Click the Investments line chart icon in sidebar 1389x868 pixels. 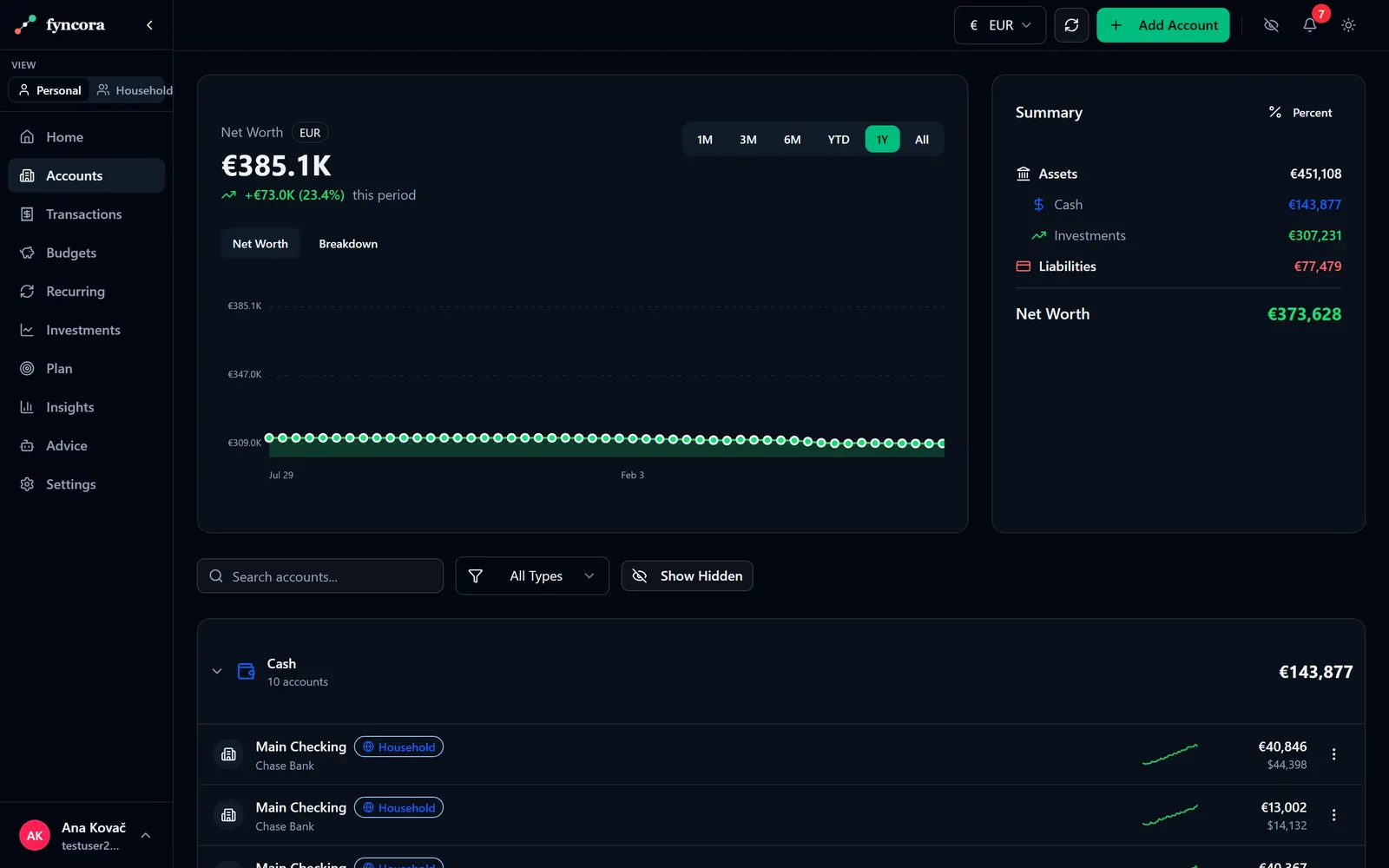[x=27, y=330]
